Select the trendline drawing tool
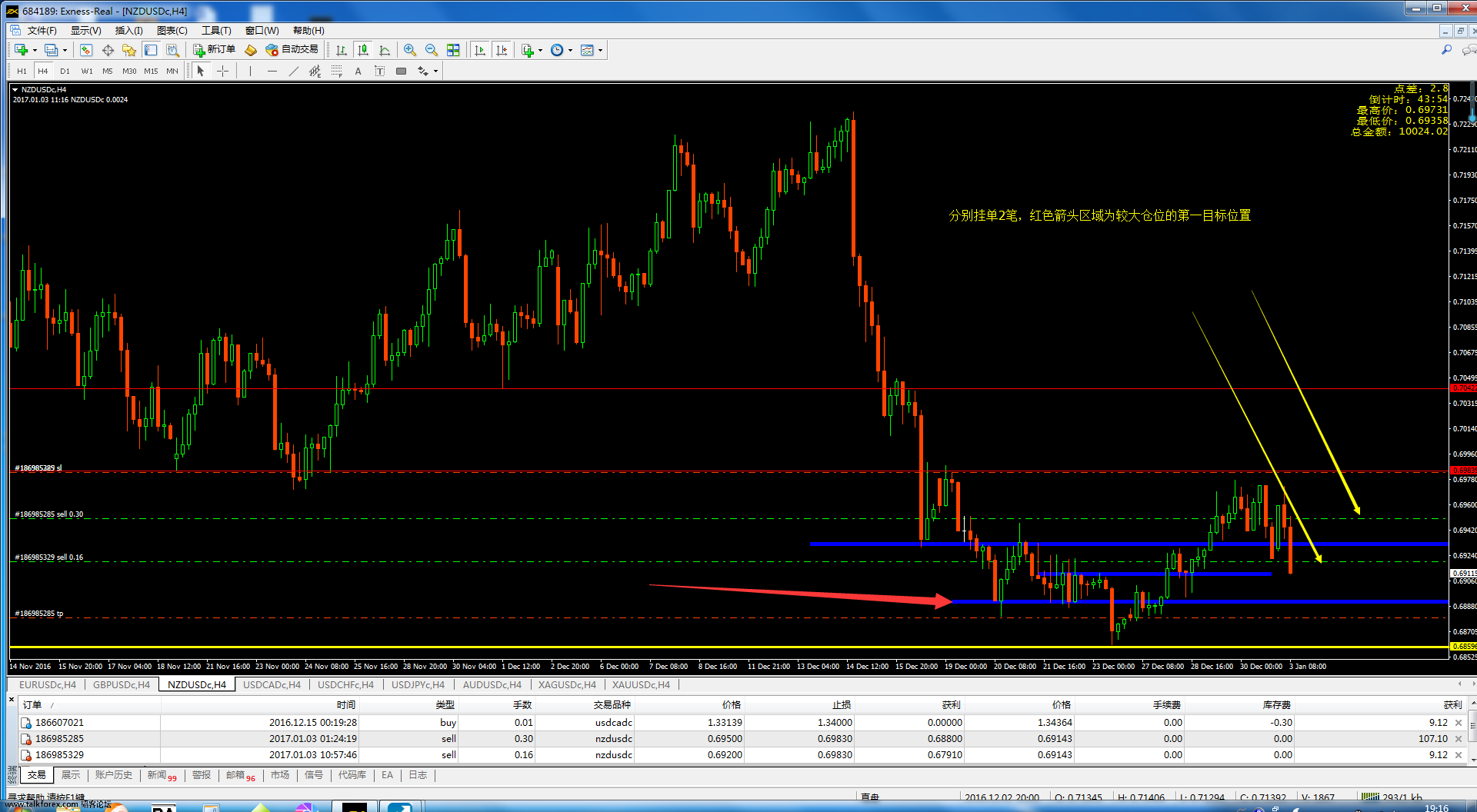Image resolution: width=1477 pixels, height=812 pixels. pos(293,71)
